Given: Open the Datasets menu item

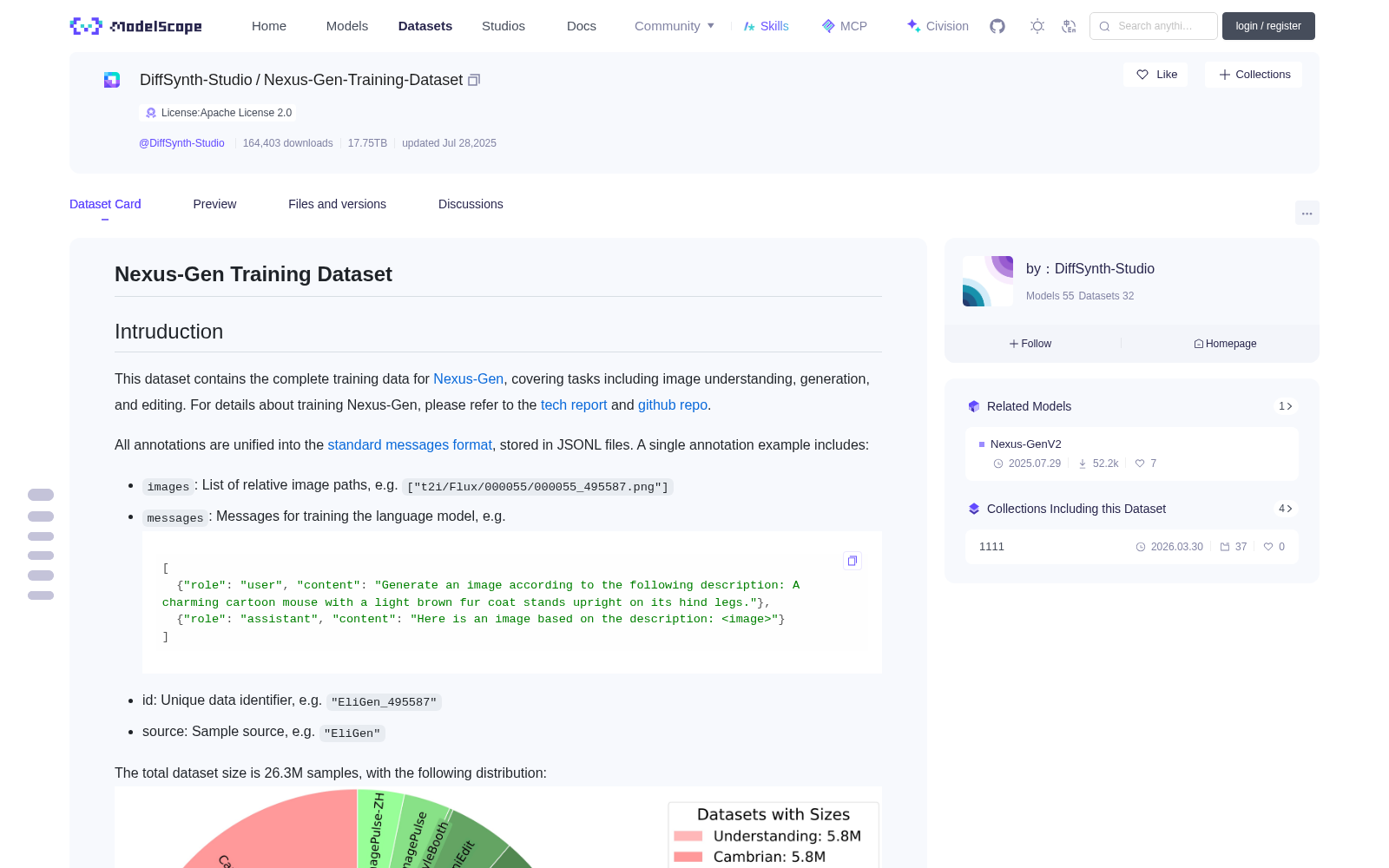Looking at the screenshot, I should pyautogui.click(x=425, y=26).
